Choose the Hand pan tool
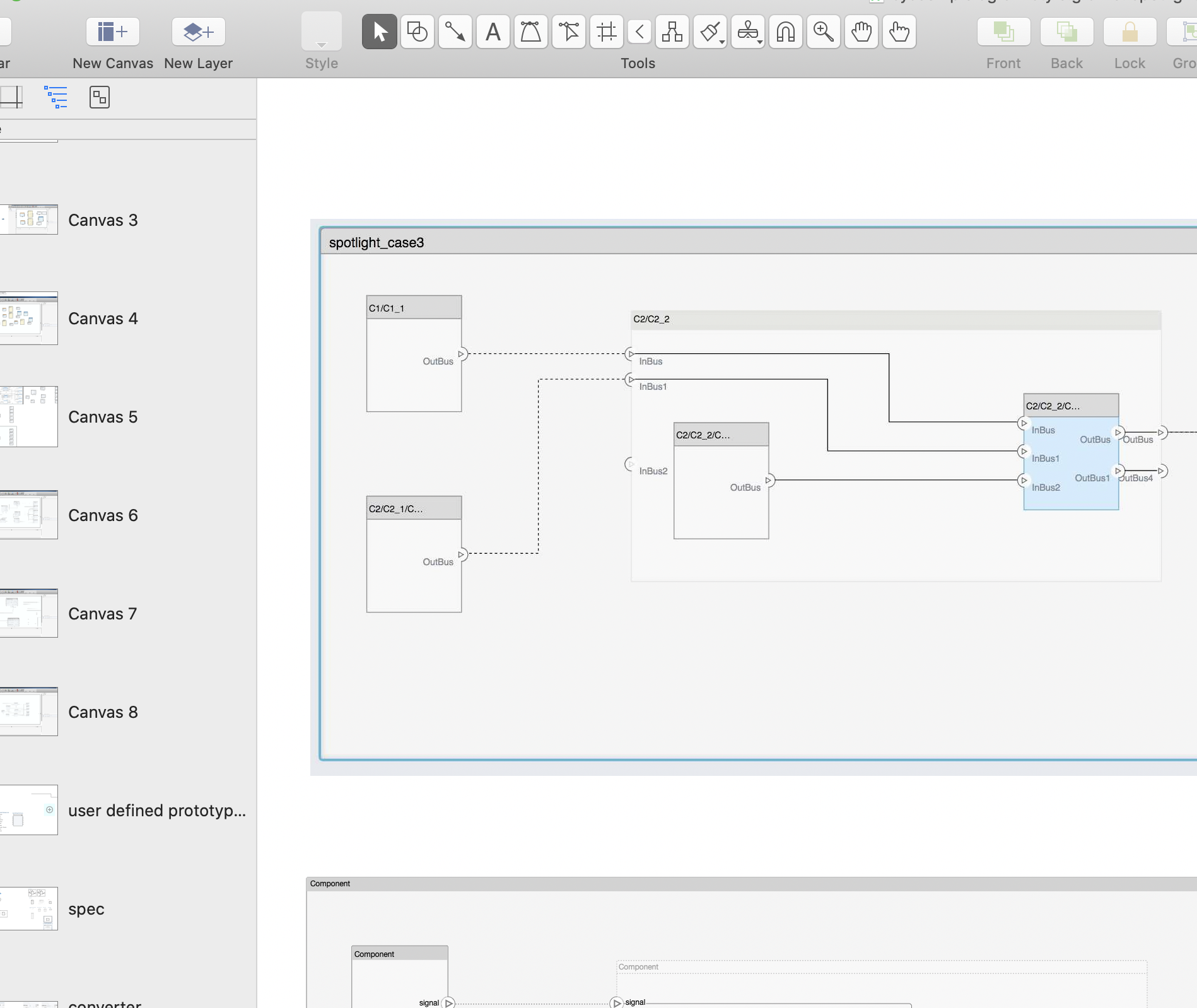The width and height of the screenshot is (1197, 1008). coord(861,32)
